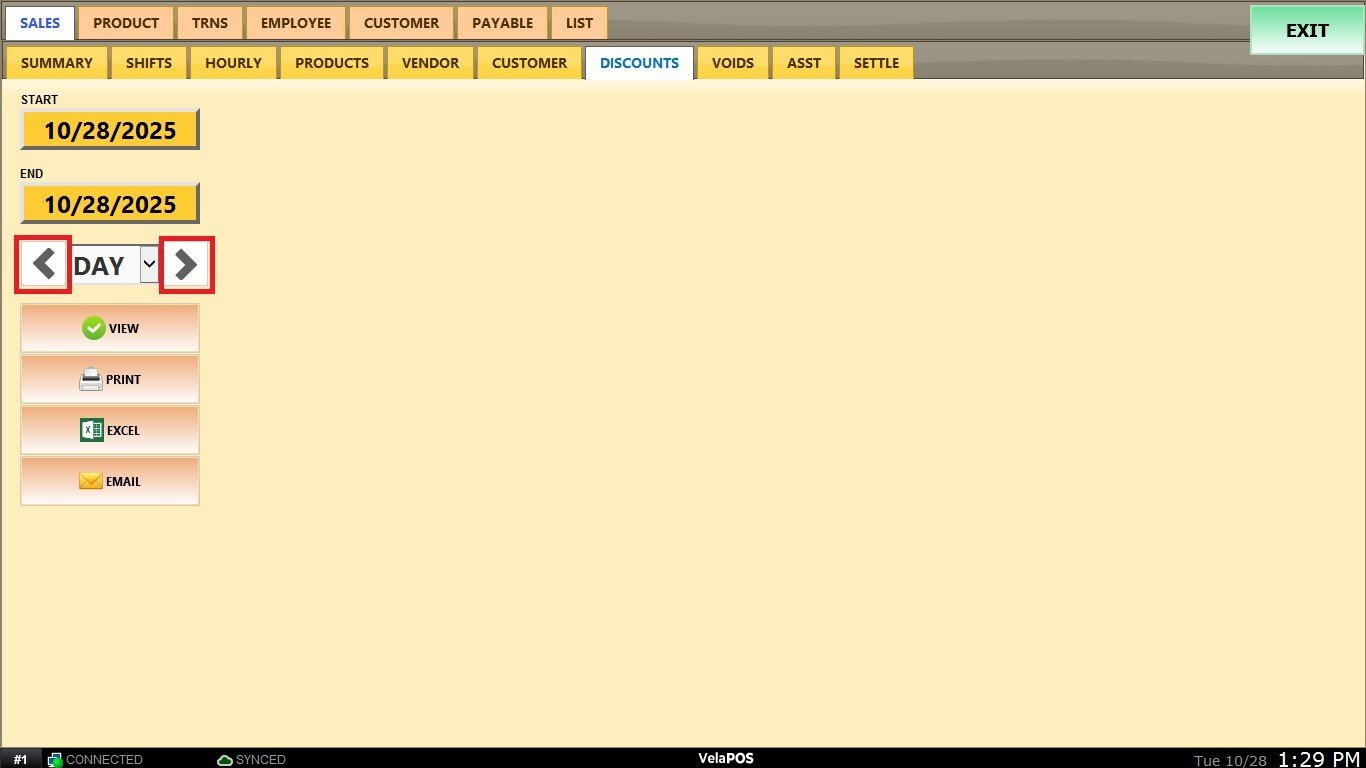Switch to the HOURLY report tab
Screen dimensions: 1366x768
point(233,63)
